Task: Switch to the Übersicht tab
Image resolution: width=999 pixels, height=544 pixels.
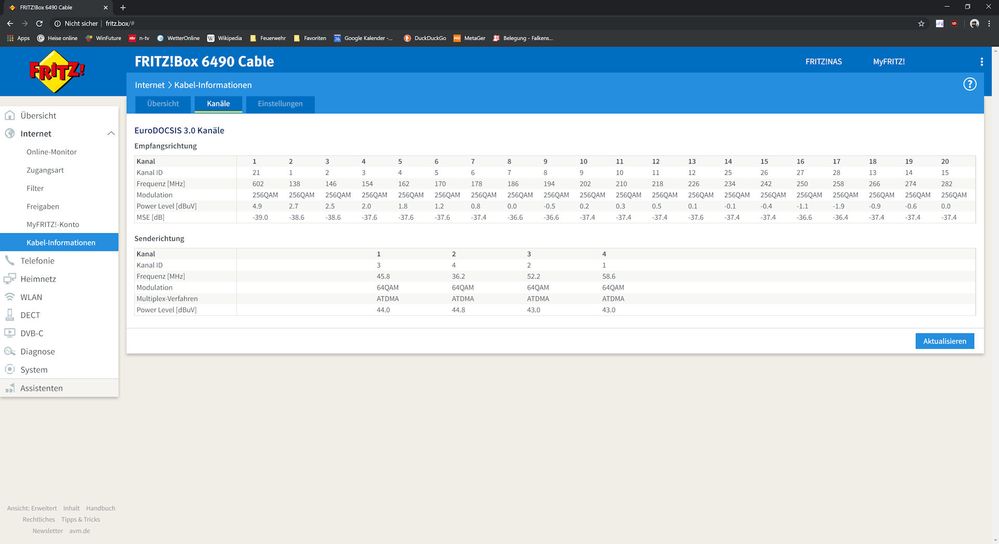Action: pos(162,104)
